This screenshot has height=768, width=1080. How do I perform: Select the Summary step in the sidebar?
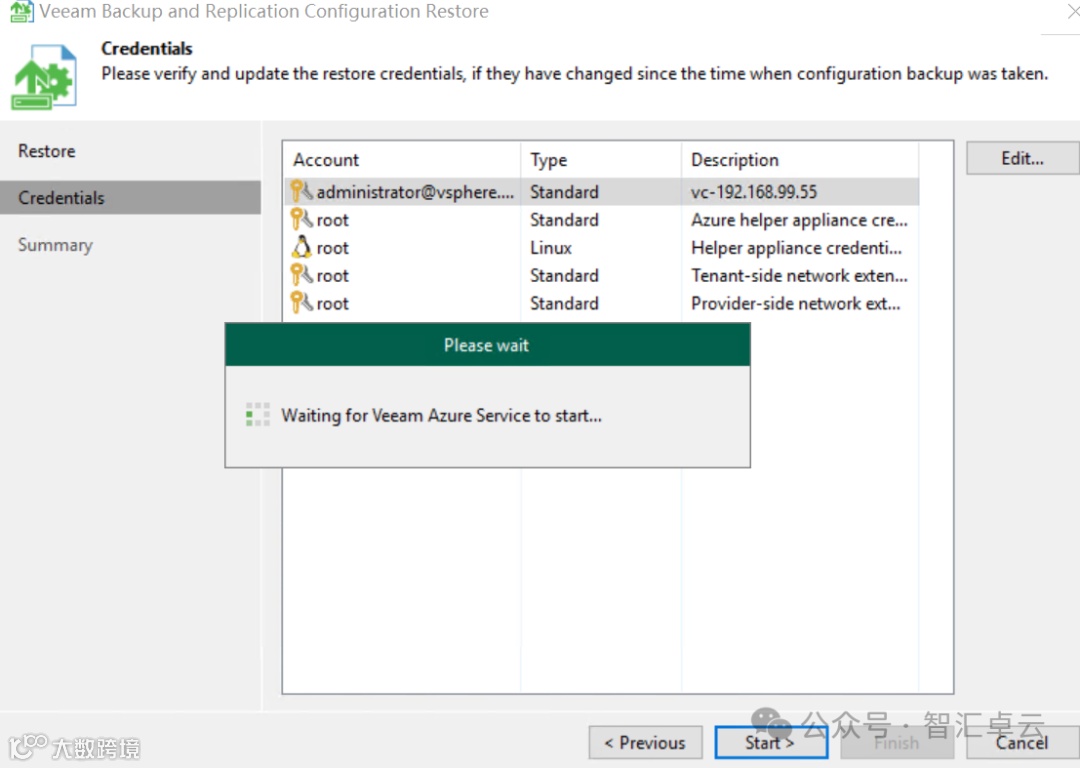[55, 245]
